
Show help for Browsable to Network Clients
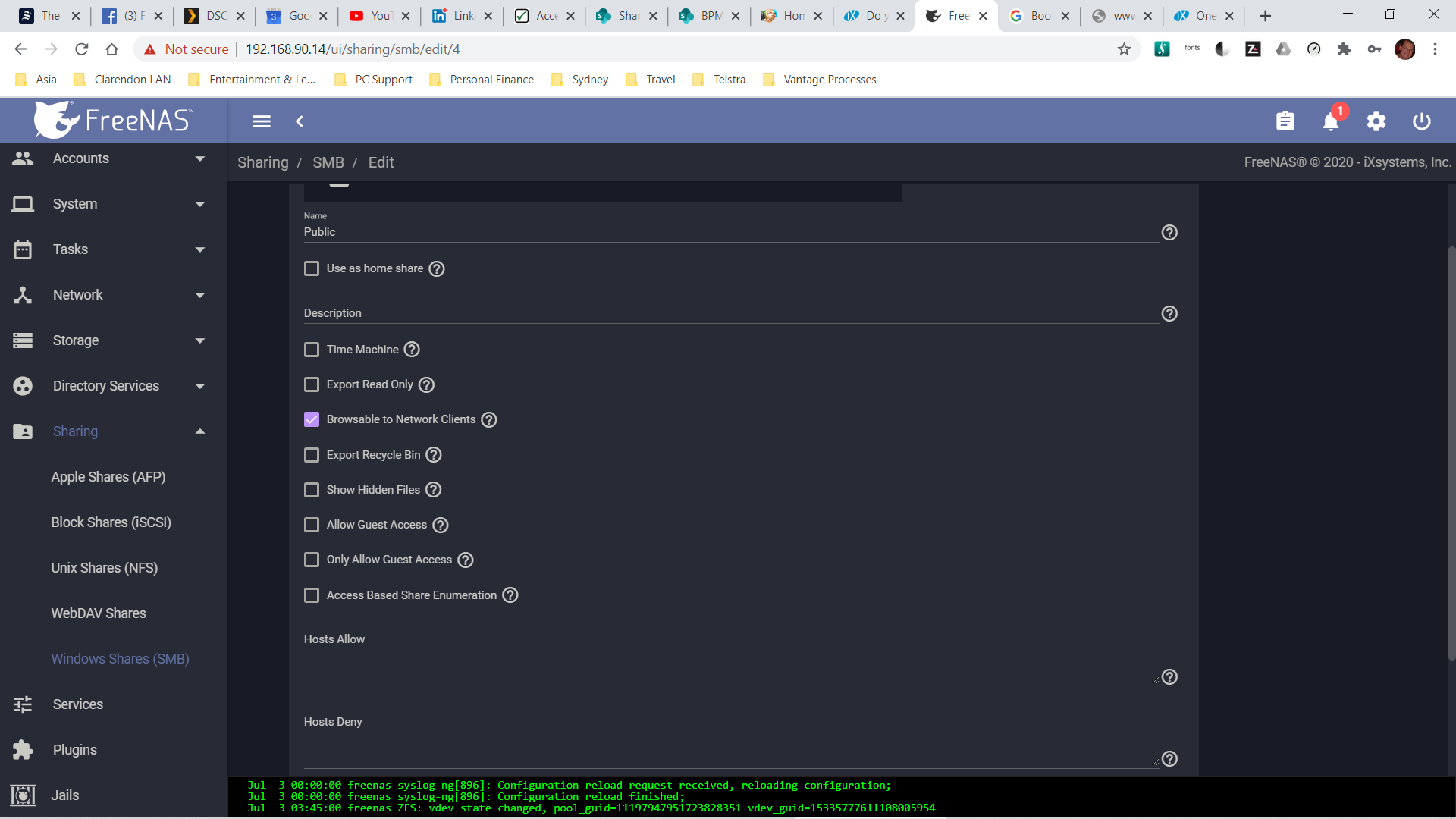pyautogui.click(x=489, y=420)
